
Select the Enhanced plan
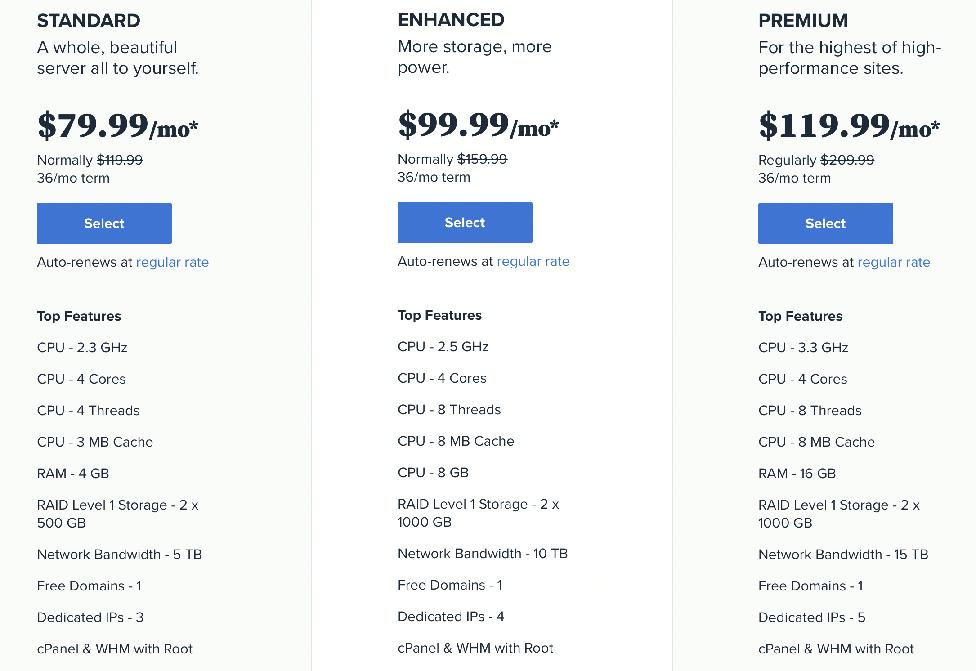click(x=465, y=222)
